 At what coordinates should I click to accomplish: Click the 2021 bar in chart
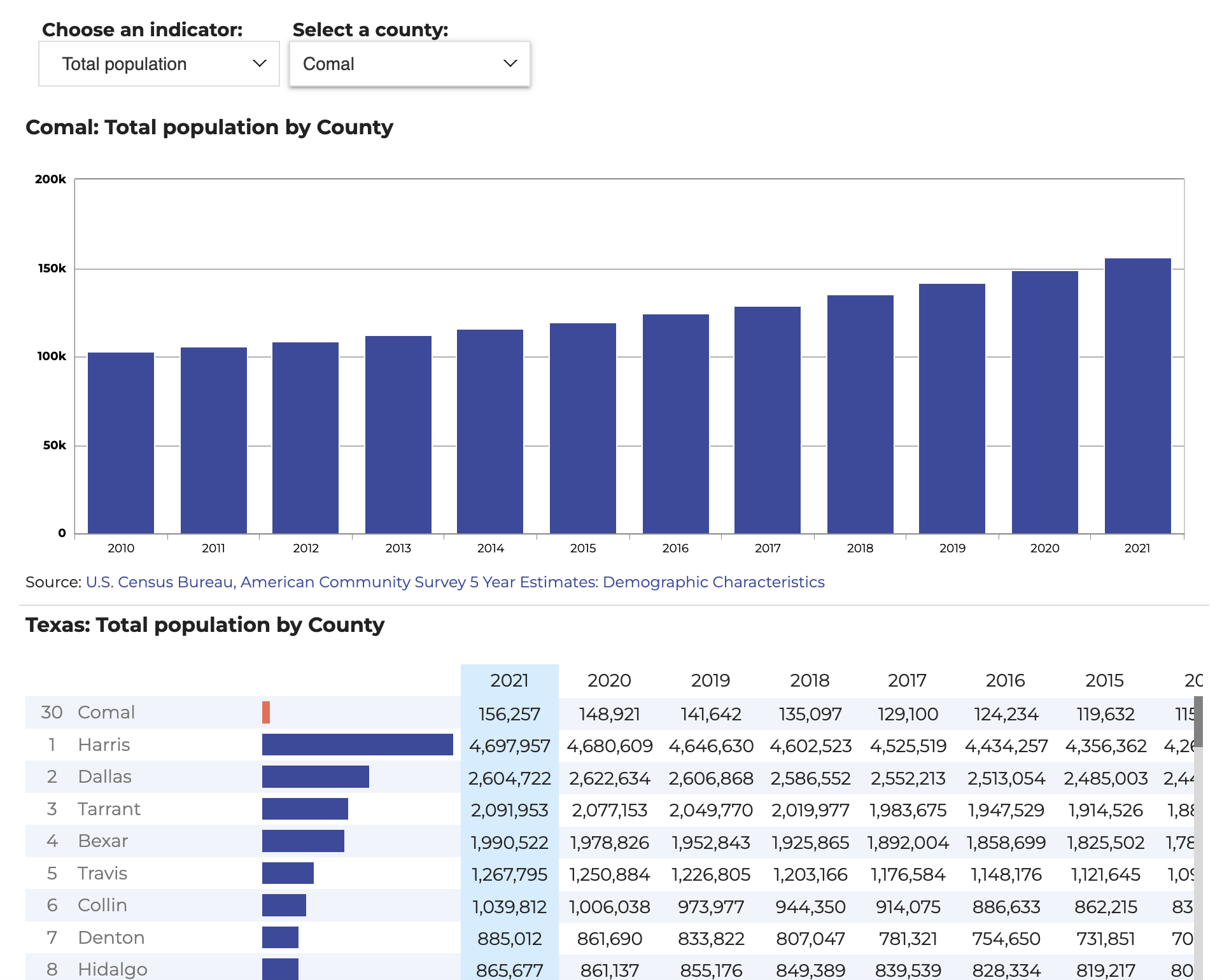(1137, 396)
